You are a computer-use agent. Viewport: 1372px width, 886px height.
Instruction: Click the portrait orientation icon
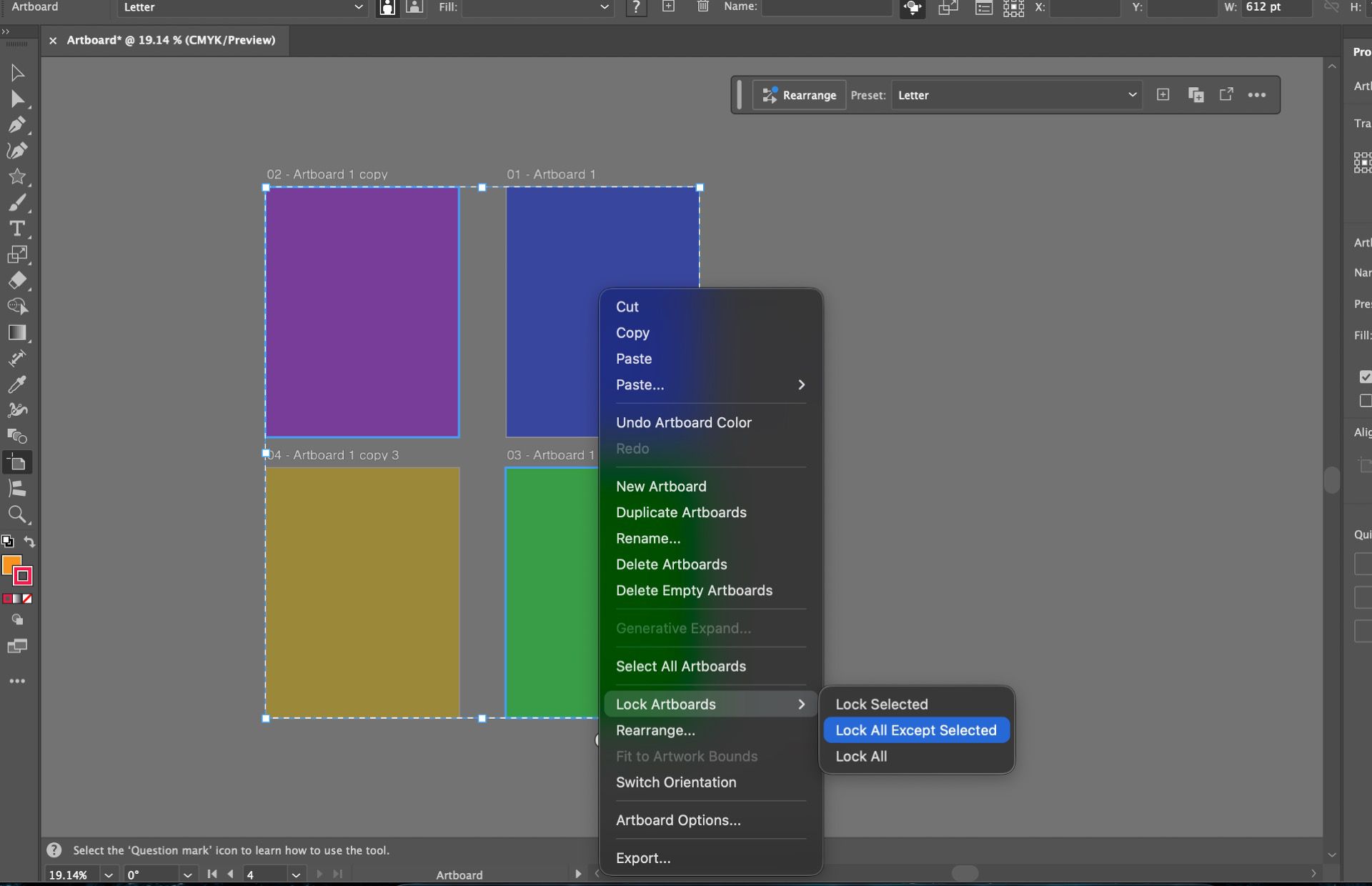[387, 7]
